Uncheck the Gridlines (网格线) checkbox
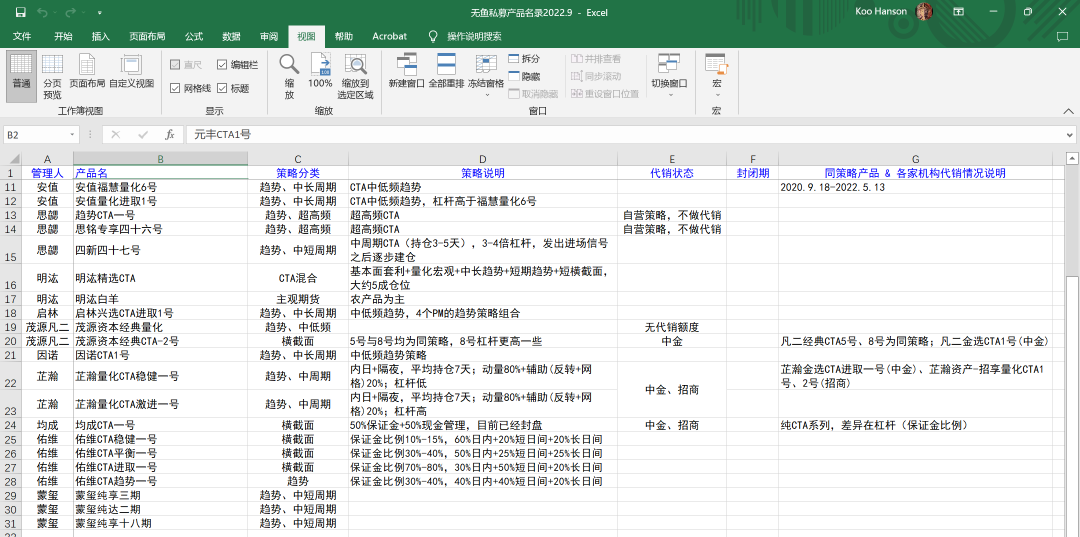 (x=175, y=88)
